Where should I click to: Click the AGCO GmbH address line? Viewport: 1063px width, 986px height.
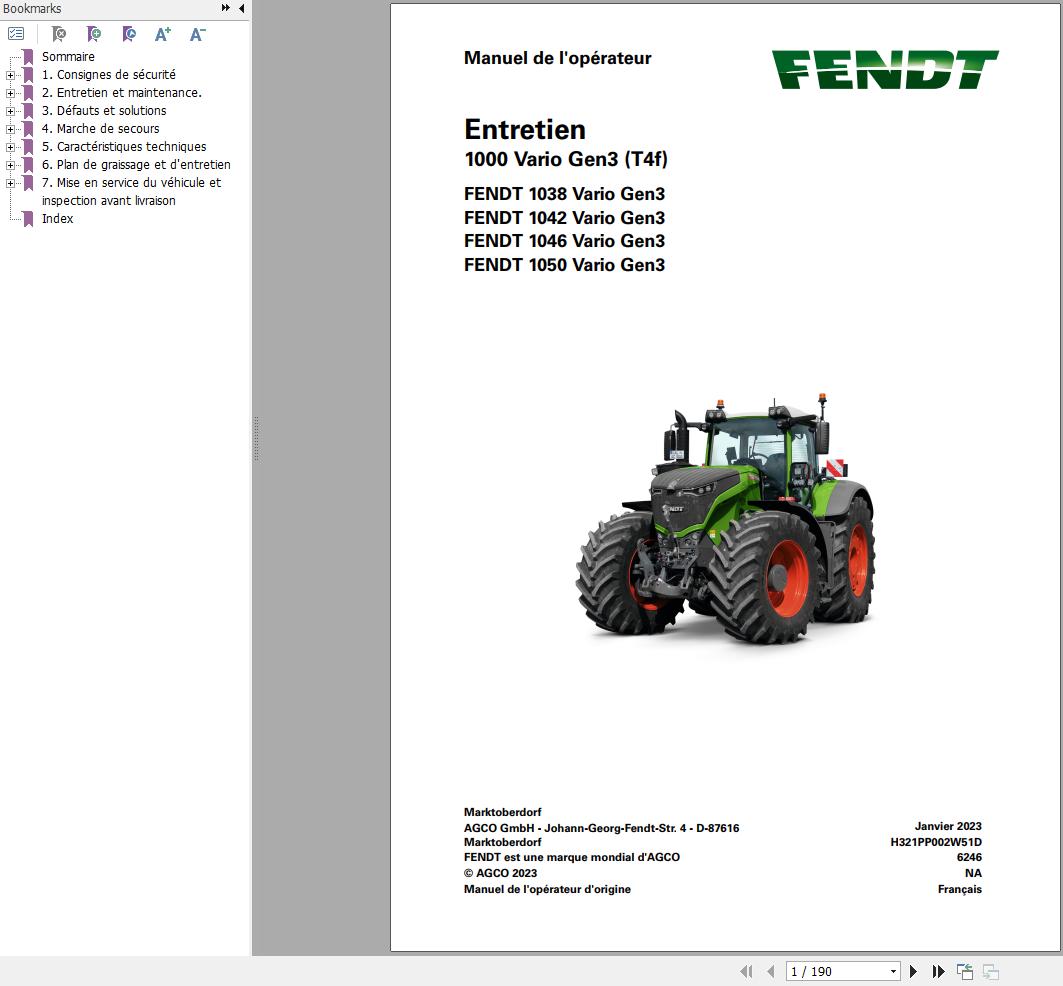[601, 827]
